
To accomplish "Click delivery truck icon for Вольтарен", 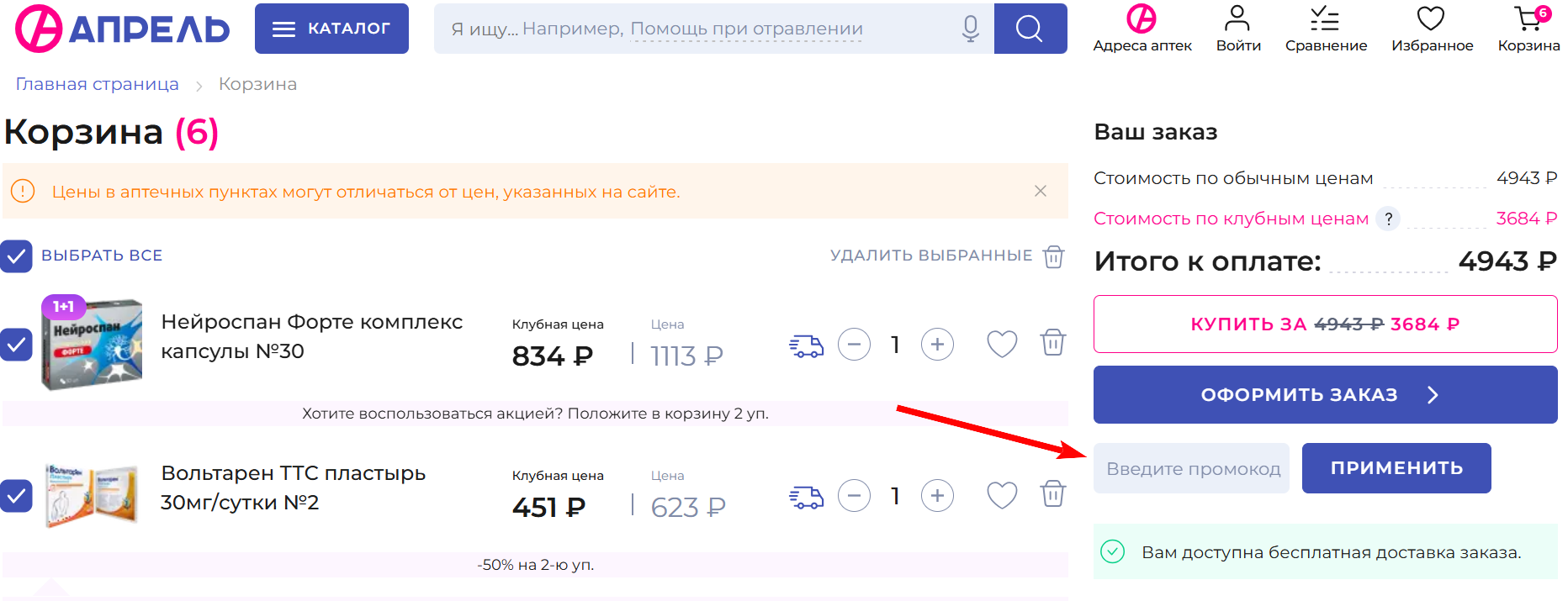I will (806, 496).
